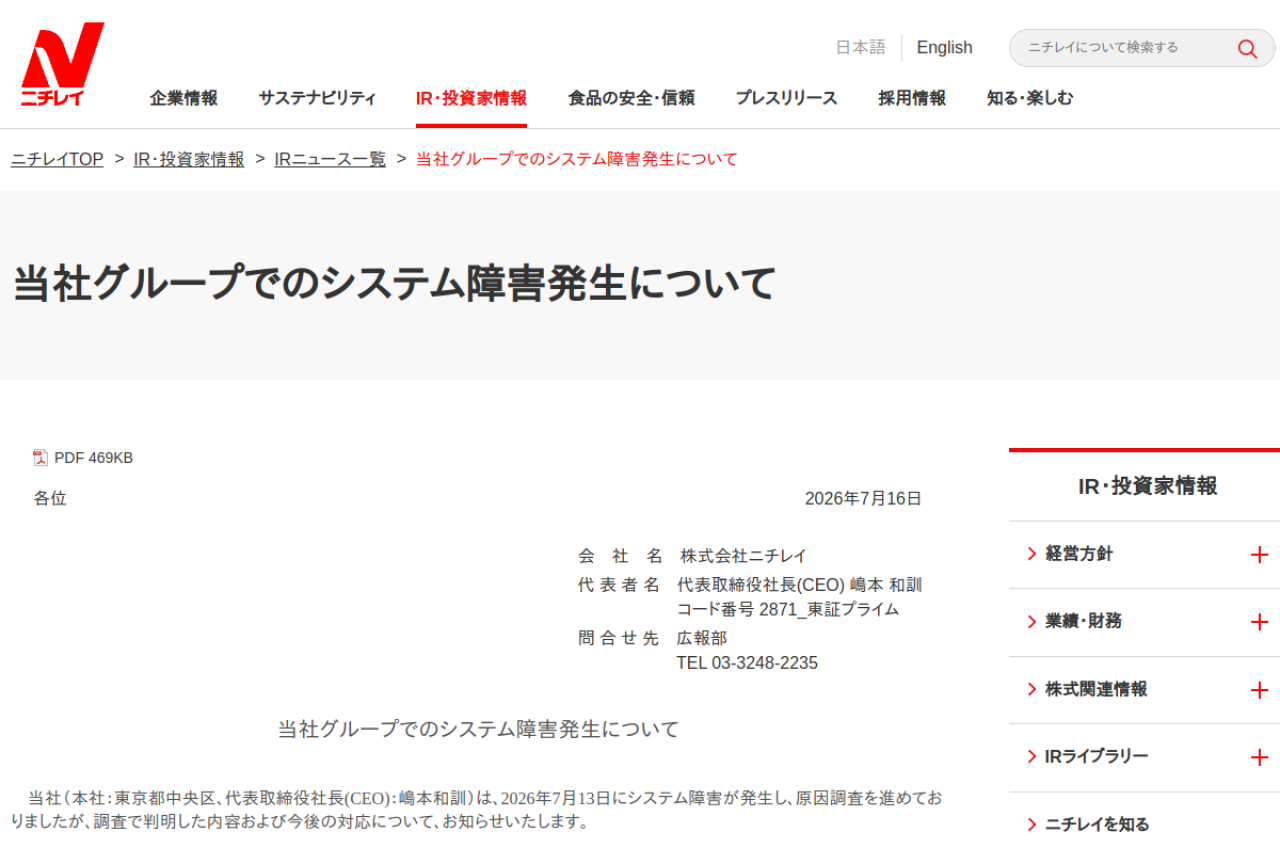Click the red magnifier search icon
The width and height of the screenshot is (1280, 853).
pyautogui.click(x=1247, y=48)
